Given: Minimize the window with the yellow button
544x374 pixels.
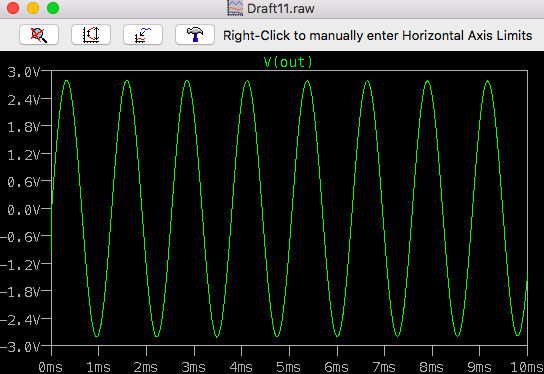Looking at the screenshot, I should click(x=33, y=8).
